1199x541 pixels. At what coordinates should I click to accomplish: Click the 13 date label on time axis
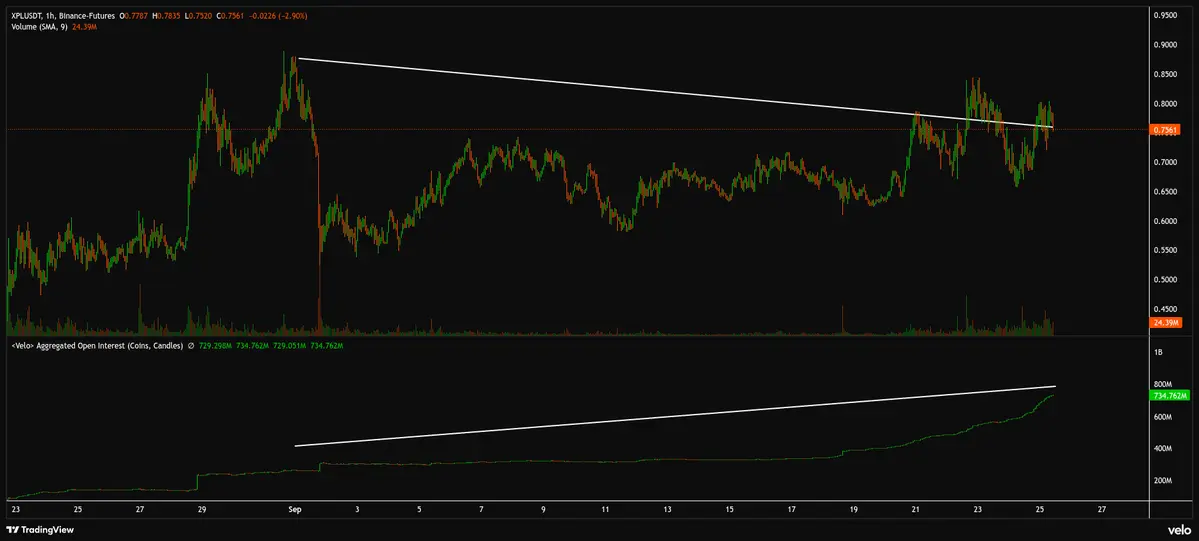(x=668, y=508)
